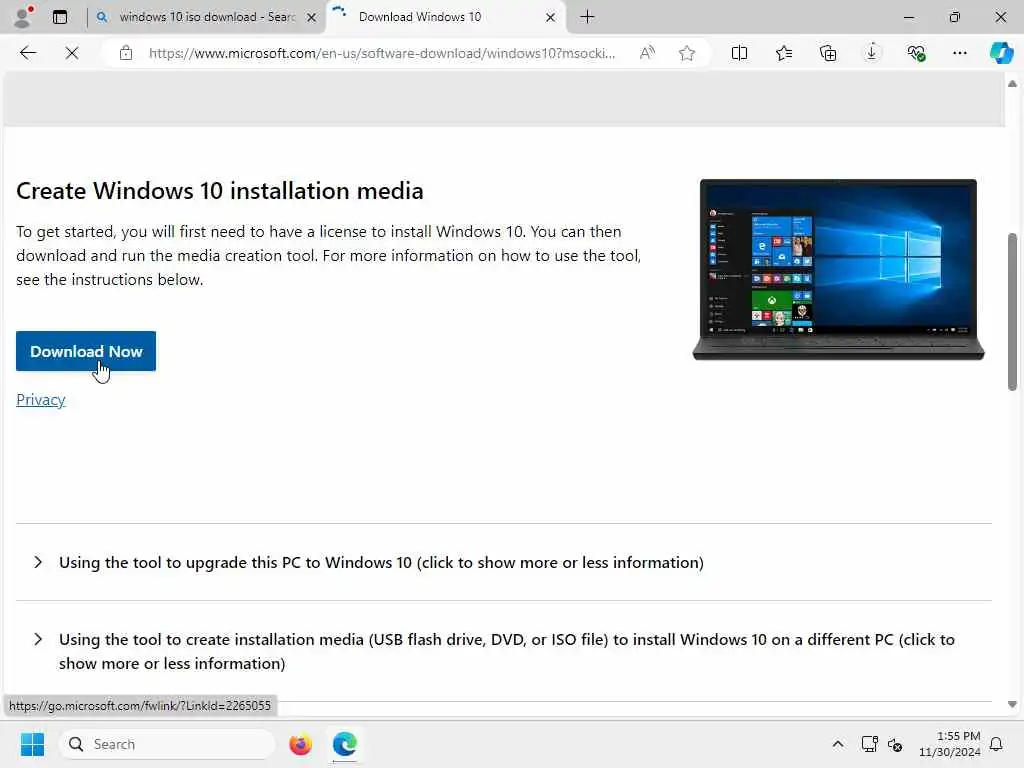Open Browser essentials heart icon
This screenshot has height=768, width=1024.
click(x=916, y=53)
